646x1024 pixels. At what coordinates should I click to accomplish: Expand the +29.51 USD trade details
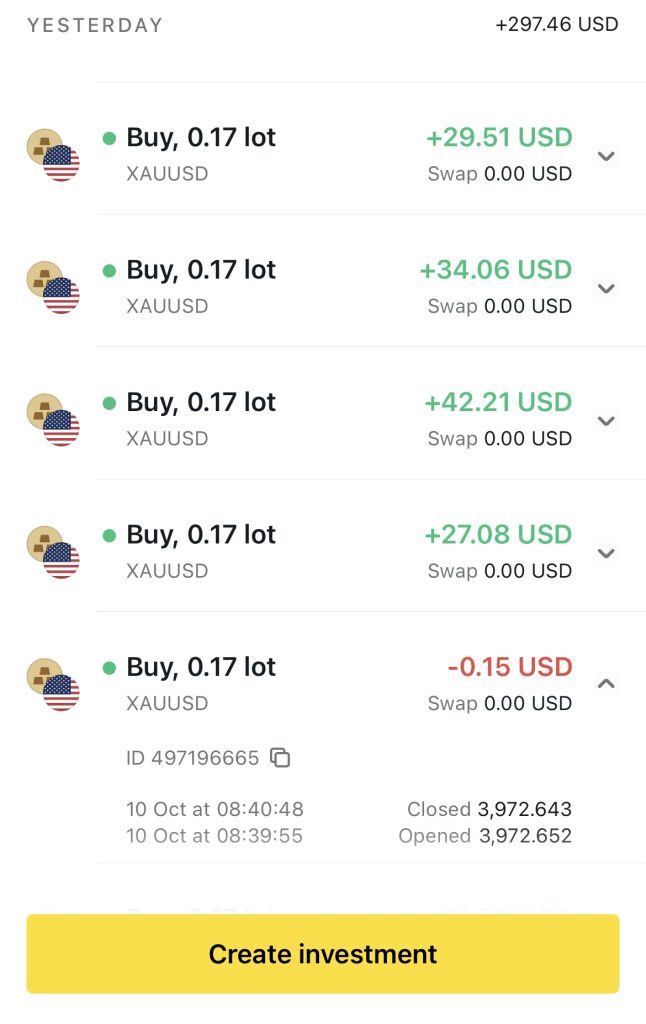[x=605, y=156]
